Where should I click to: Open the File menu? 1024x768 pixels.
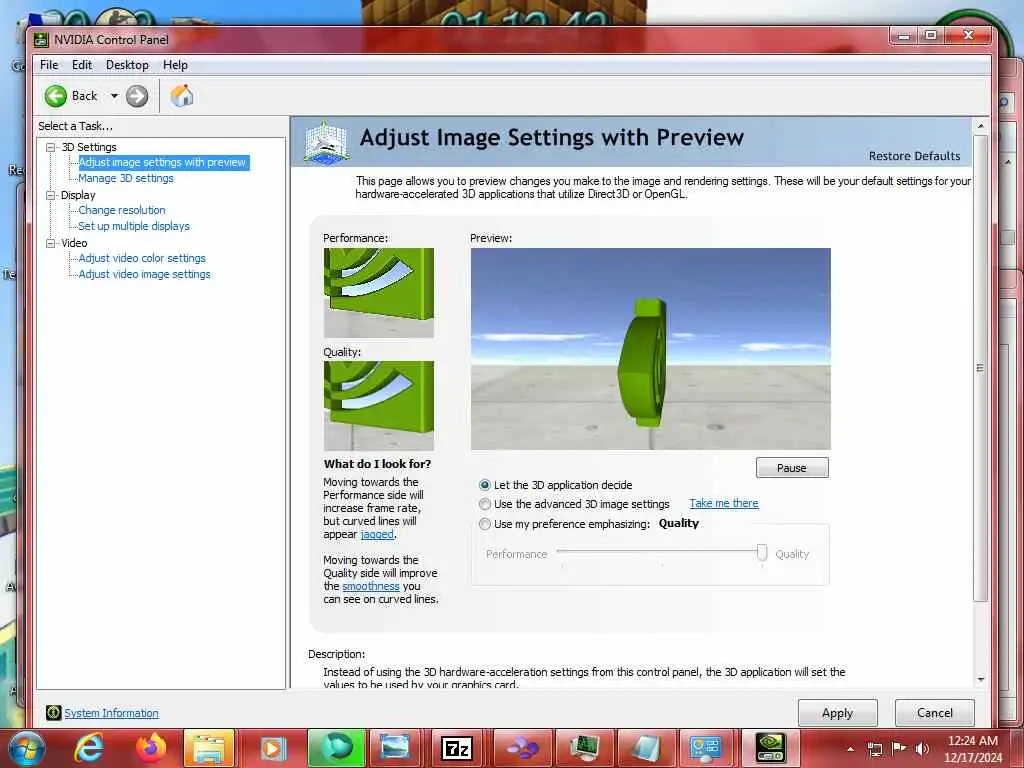(x=49, y=65)
